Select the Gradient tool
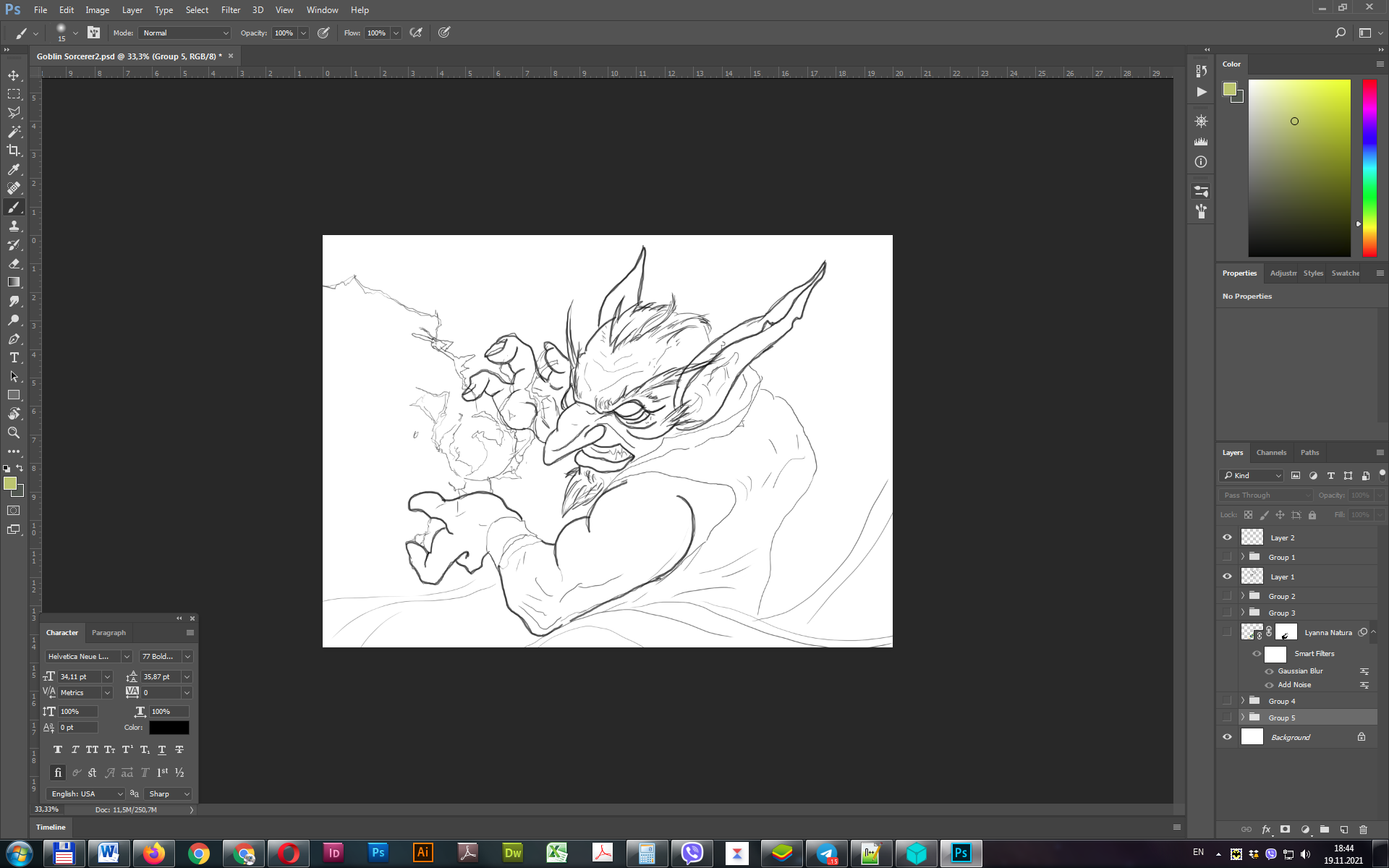 tap(14, 283)
